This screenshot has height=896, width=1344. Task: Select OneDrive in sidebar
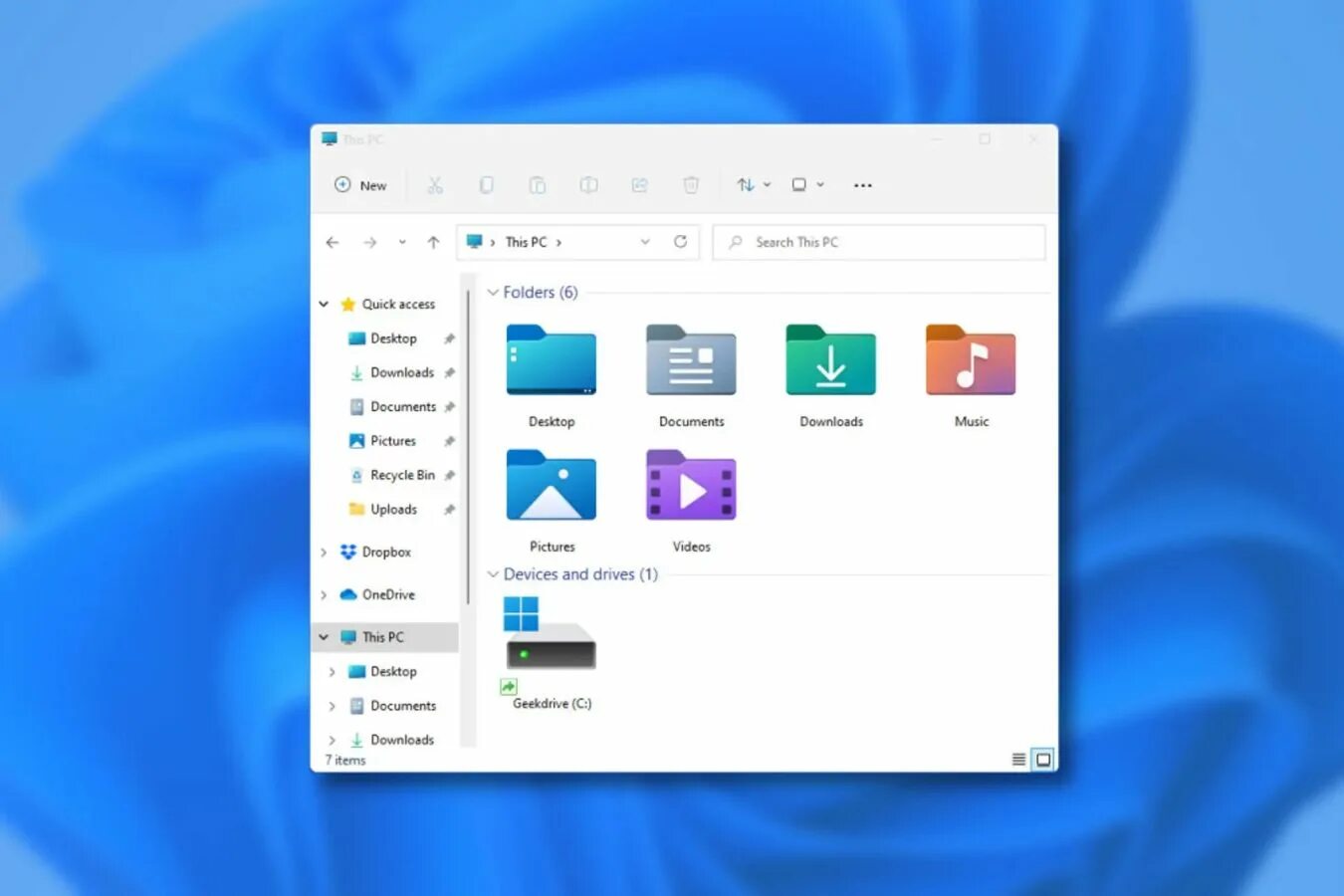pyautogui.click(x=388, y=594)
